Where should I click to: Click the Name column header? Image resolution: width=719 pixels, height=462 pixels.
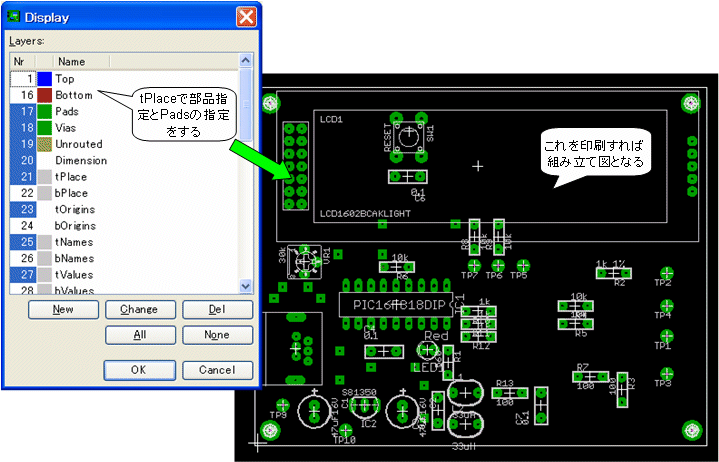(82, 61)
